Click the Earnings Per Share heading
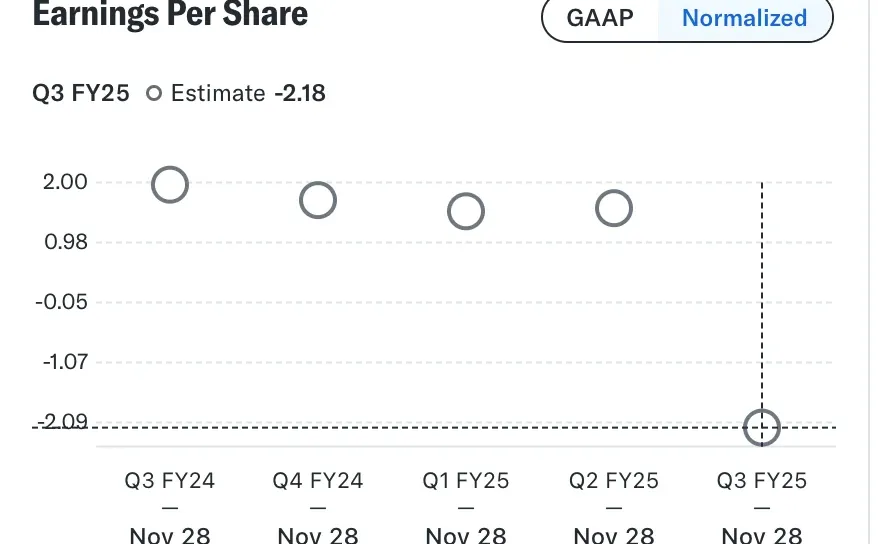 pyautogui.click(x=170, y=13)
